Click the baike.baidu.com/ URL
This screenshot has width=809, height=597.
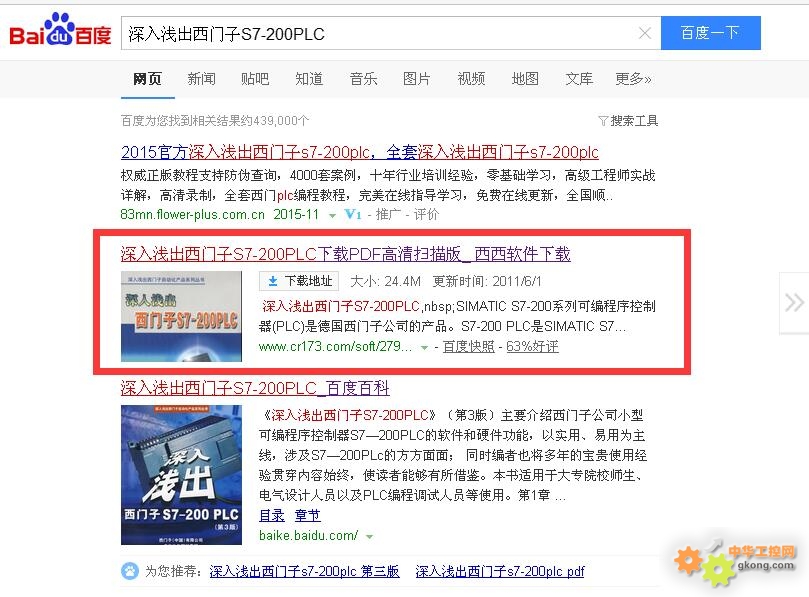click(x=309, y=536)
